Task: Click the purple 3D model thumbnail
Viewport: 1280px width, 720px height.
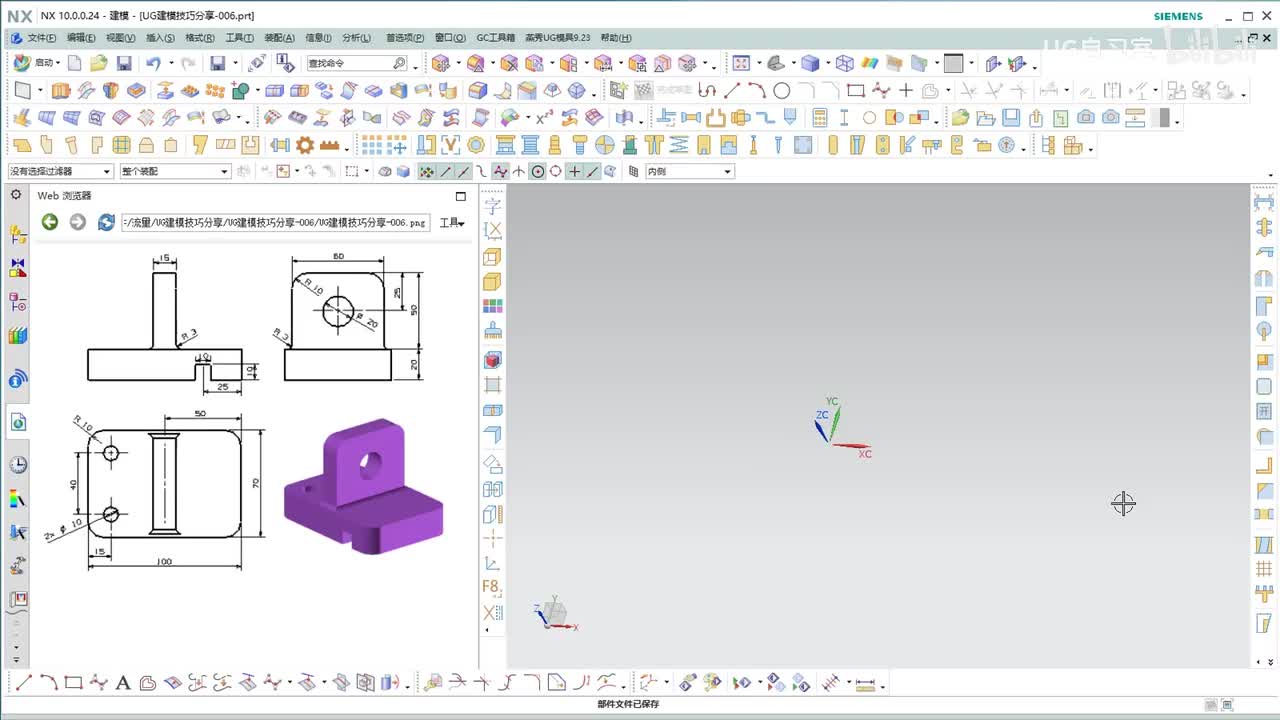Action: tap(364, 486)
